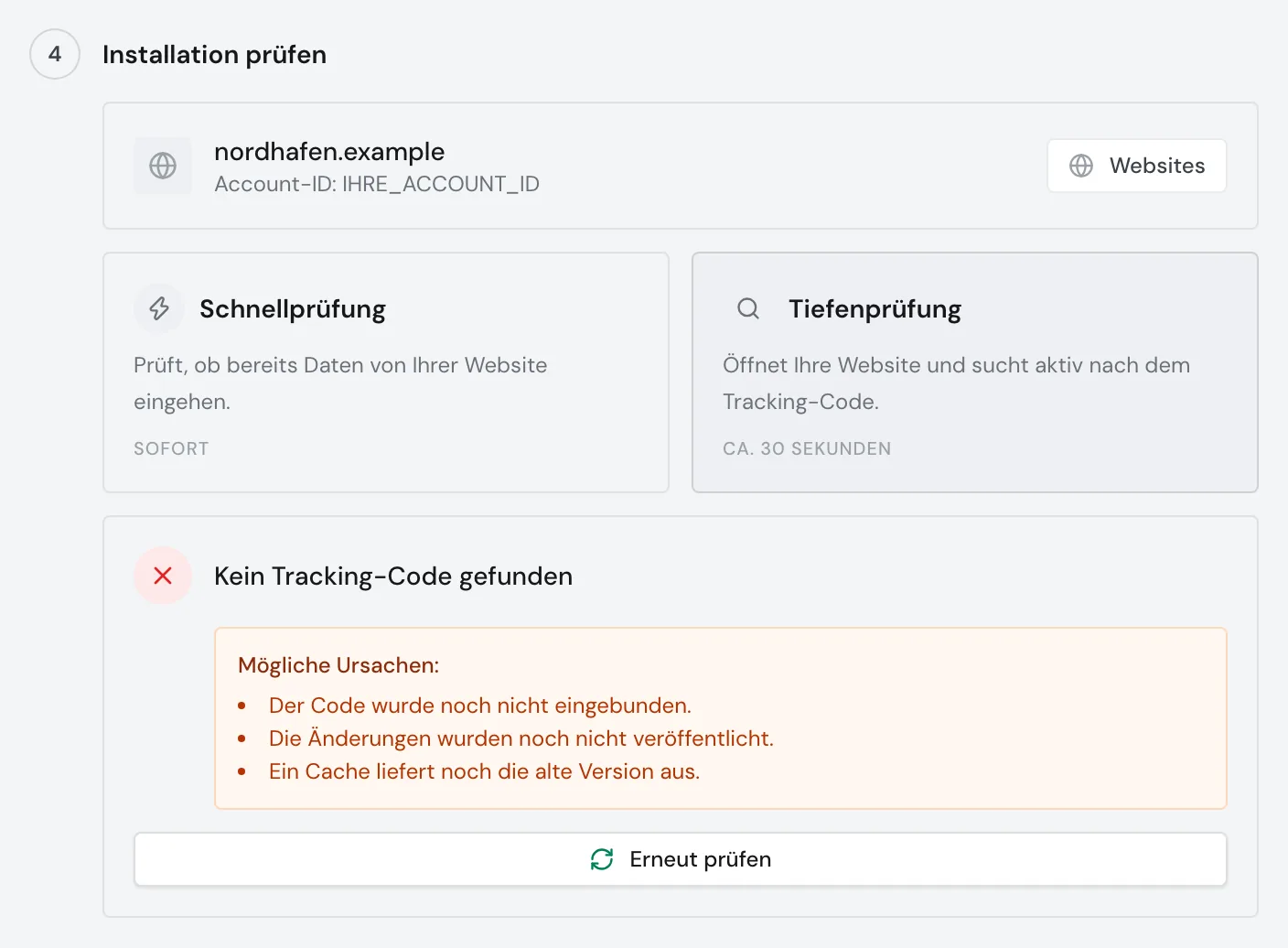
Task: Click Erneut prüfen button
Action: (x=681, y=859)
